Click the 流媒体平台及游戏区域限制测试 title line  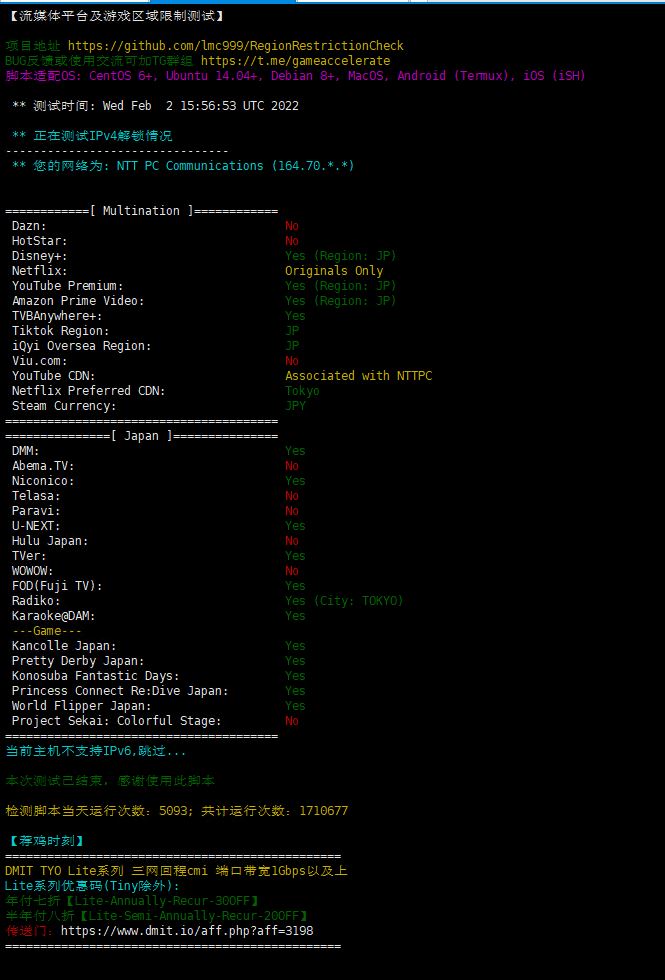(114, 16)
